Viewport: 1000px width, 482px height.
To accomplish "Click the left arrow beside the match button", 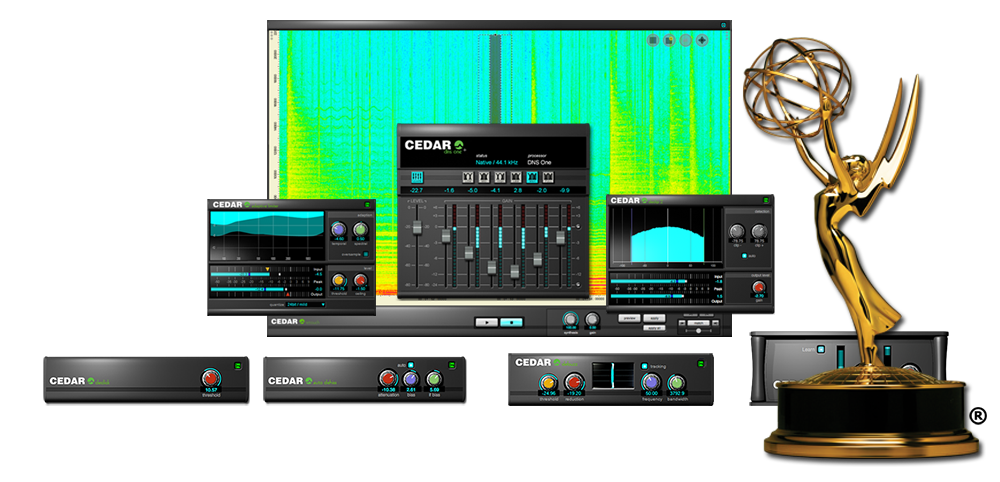I will (x=682, y=323).
